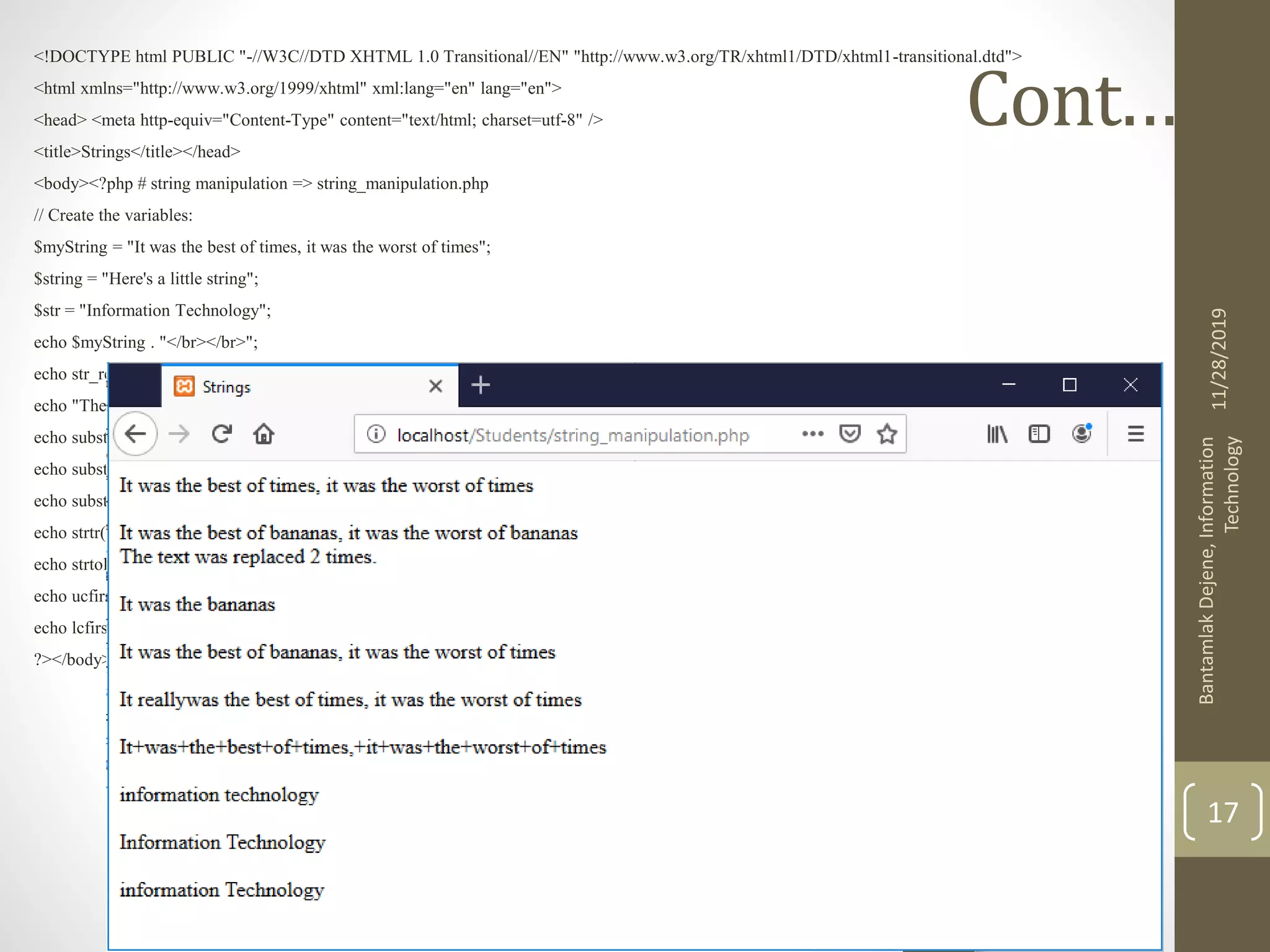Reload the page with refresh icon
Viewport: 1270px width, 952px height.
pos(221,434)
